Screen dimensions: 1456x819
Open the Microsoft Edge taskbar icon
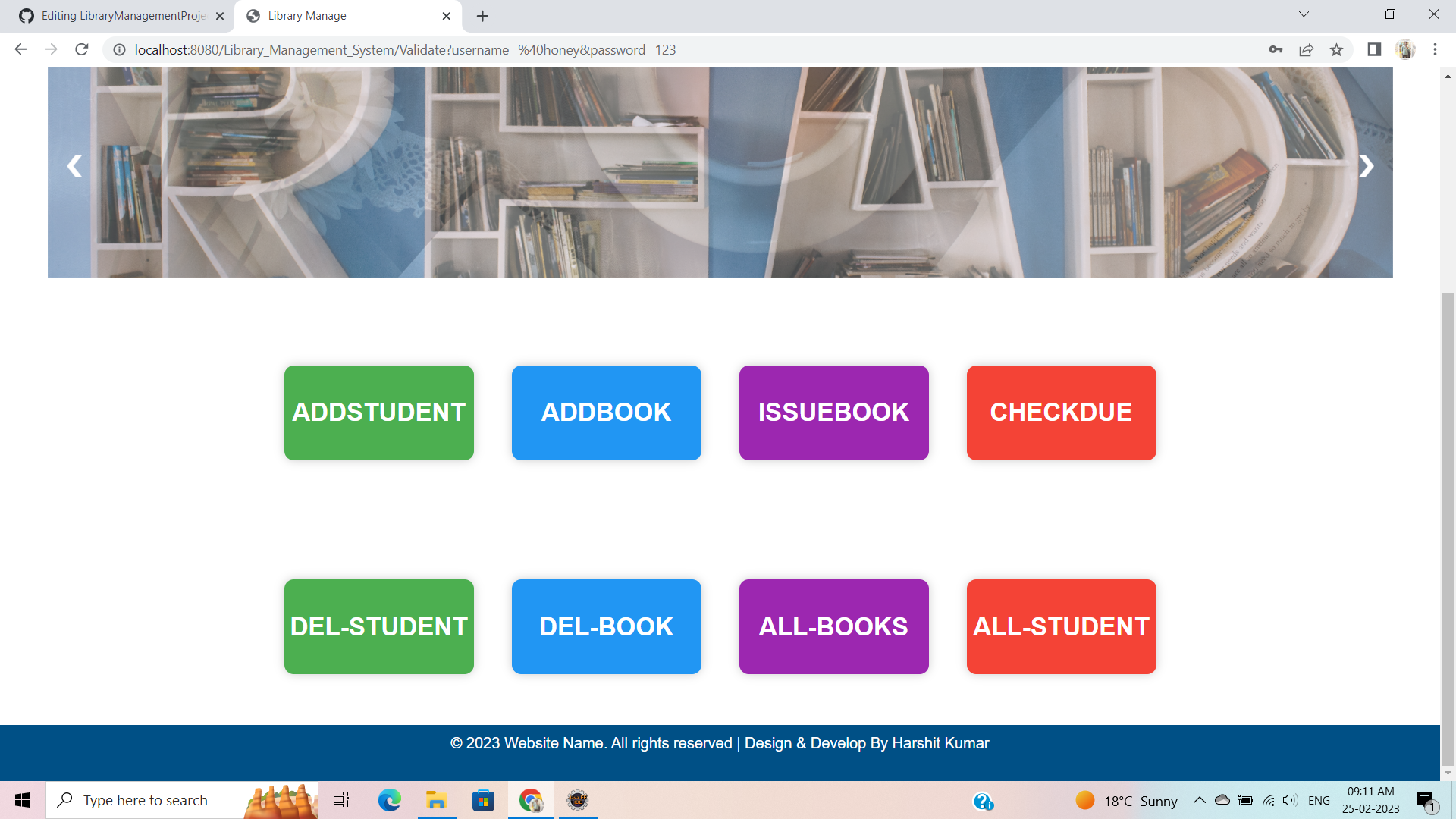tap(389, 800)
